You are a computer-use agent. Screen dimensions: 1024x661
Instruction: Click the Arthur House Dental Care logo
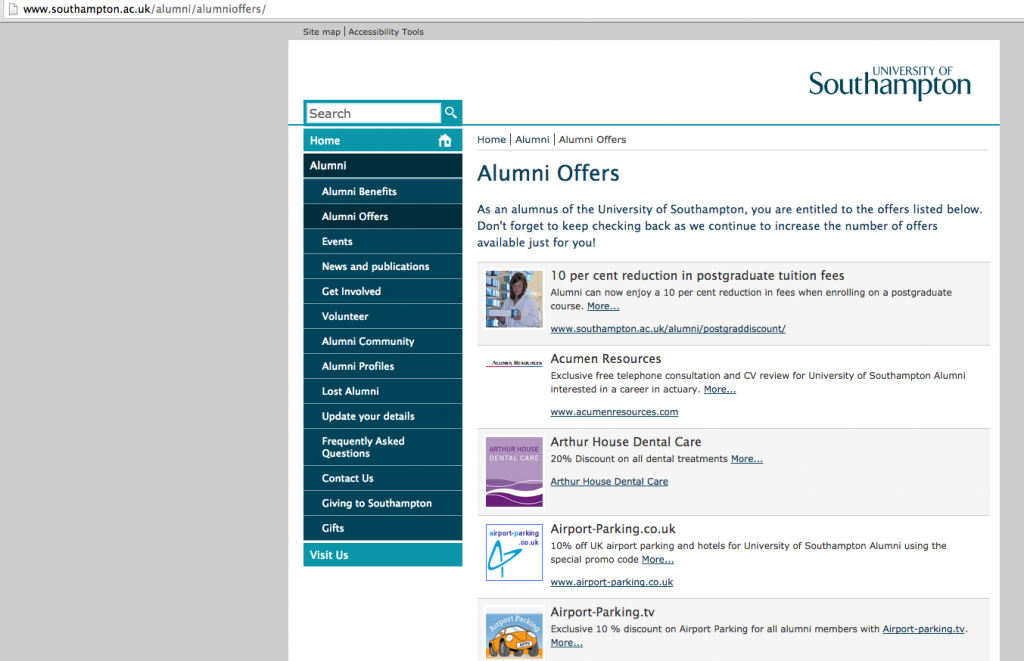514,472
